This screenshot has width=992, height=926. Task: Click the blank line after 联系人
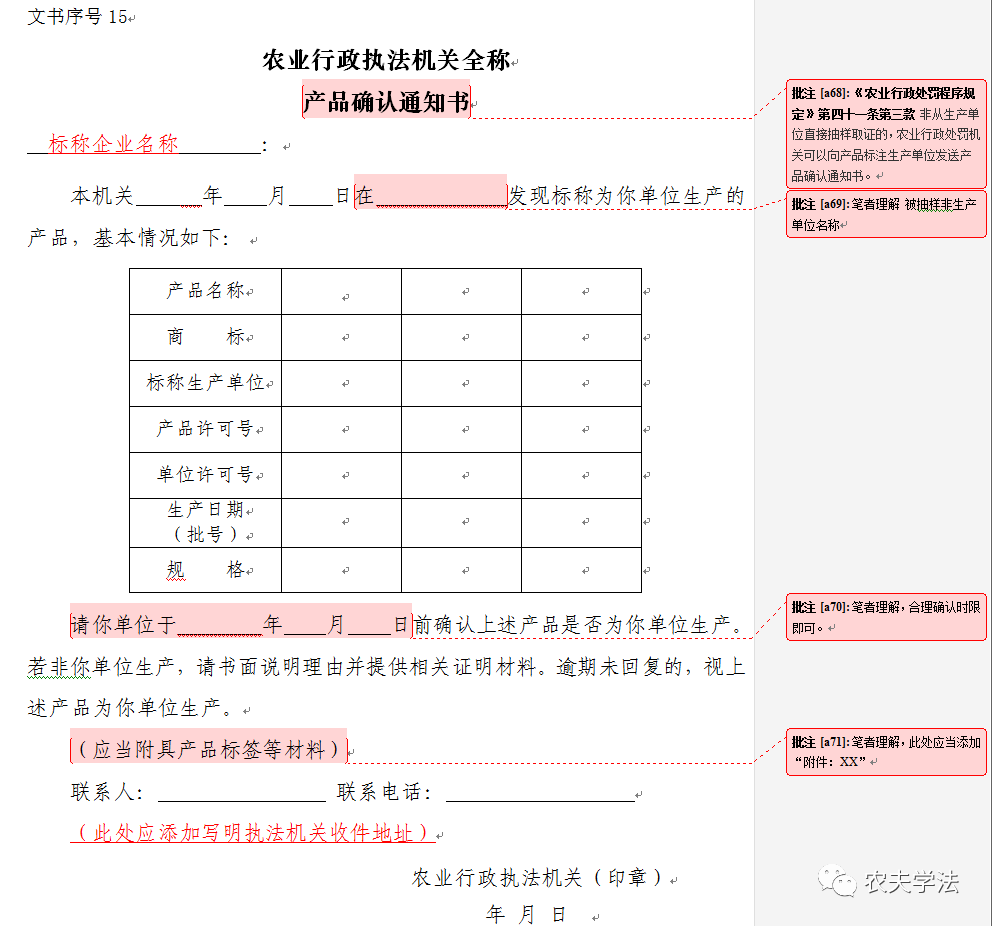pyautogui.click(x=241, y=793)
